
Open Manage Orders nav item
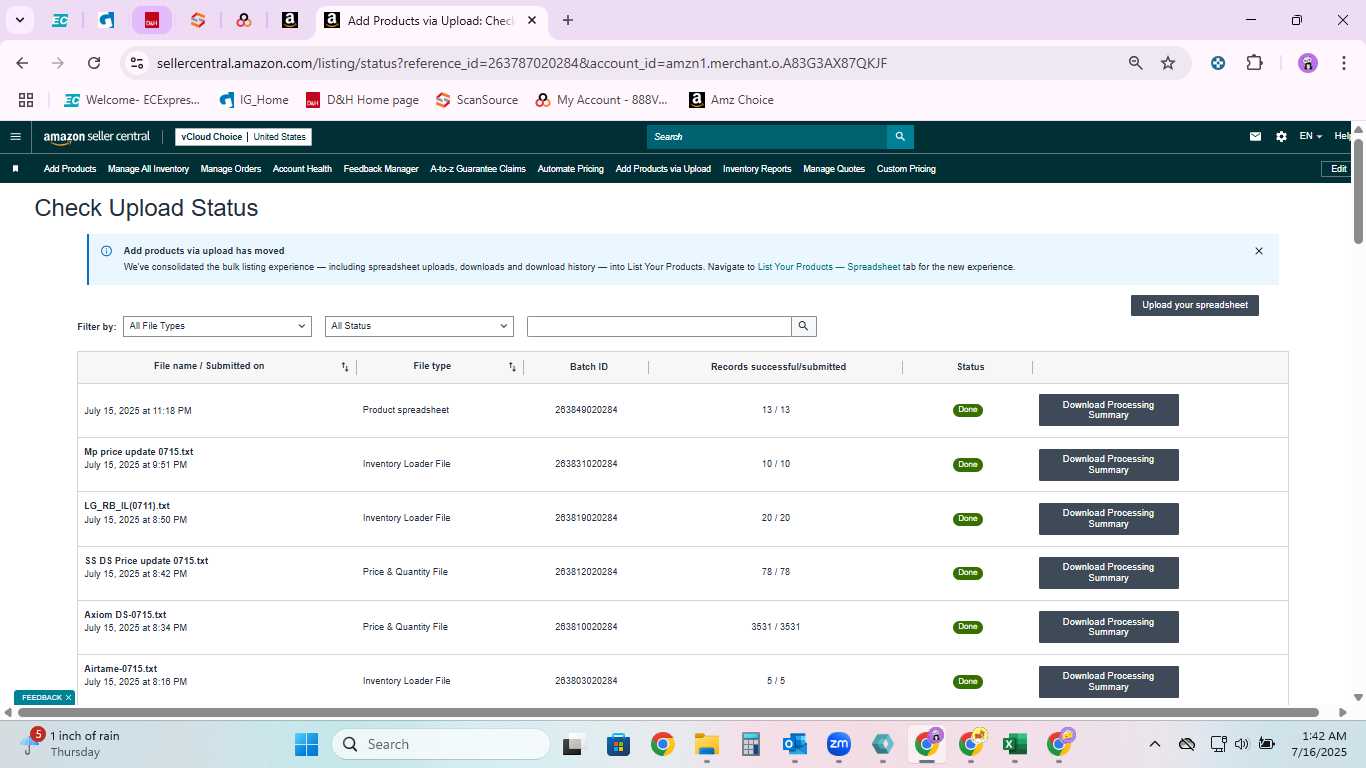pyautogui.click(x=231, y=169)
